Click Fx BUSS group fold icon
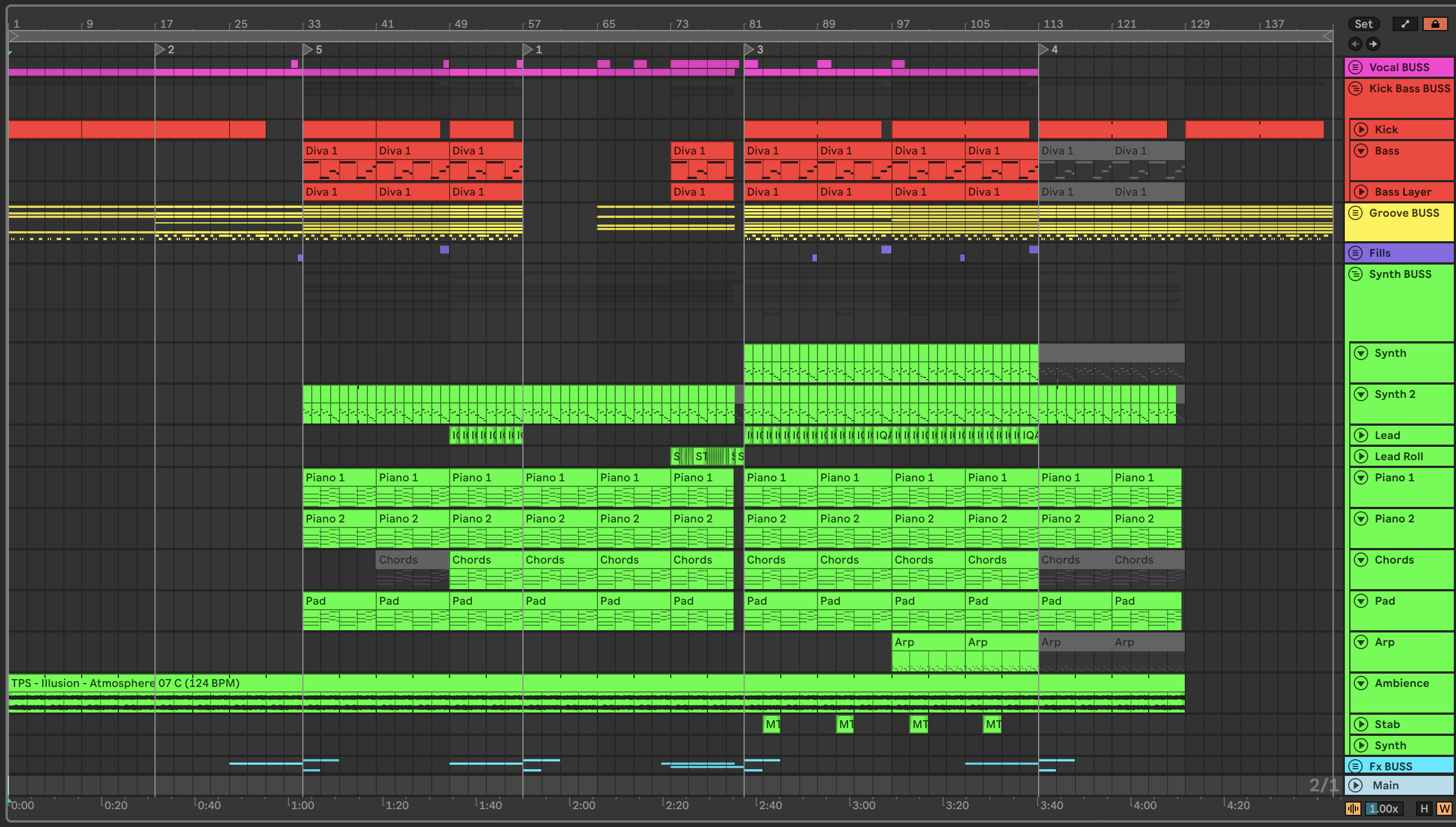This screenshot has width=1456, height=827. [1355, 766]
